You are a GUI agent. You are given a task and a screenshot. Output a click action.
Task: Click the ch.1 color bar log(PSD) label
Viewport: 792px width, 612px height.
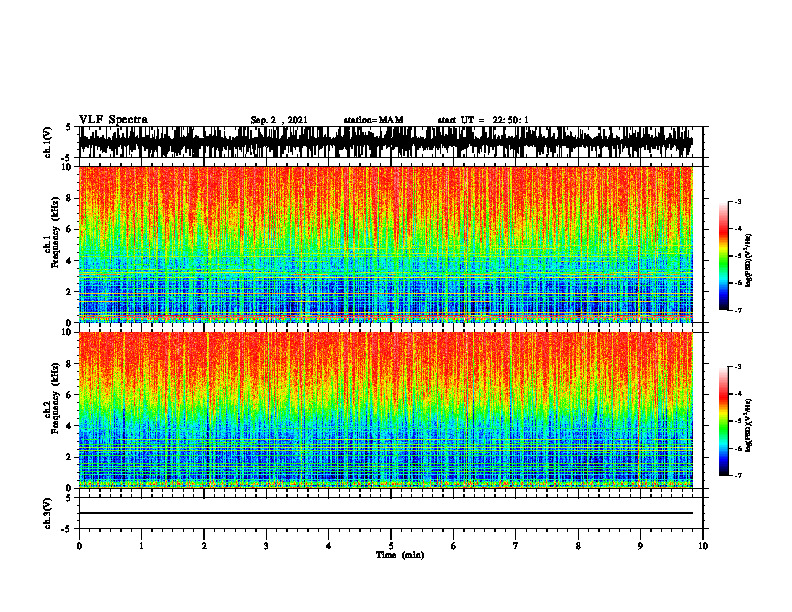point(749,261)
